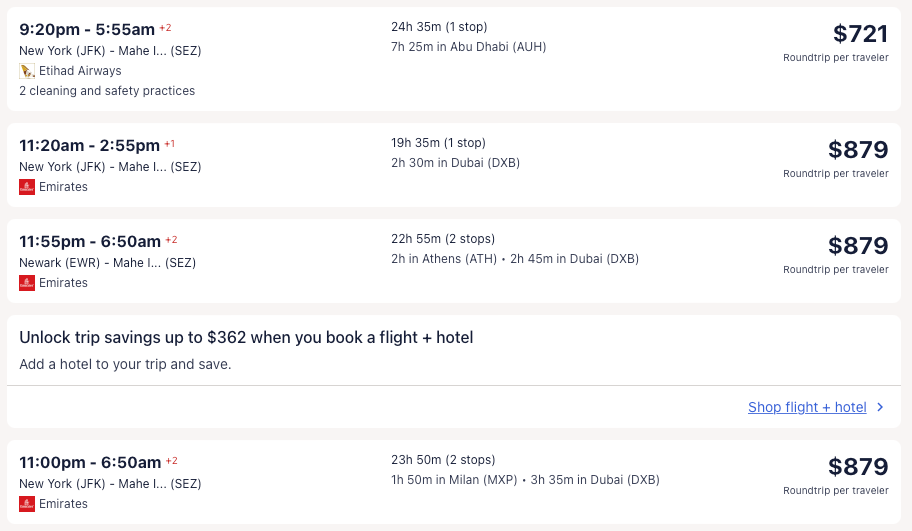Click the $879 price on the 19h 35m flight
Screen dimensions: 912x531
click(x=858, y=150)
